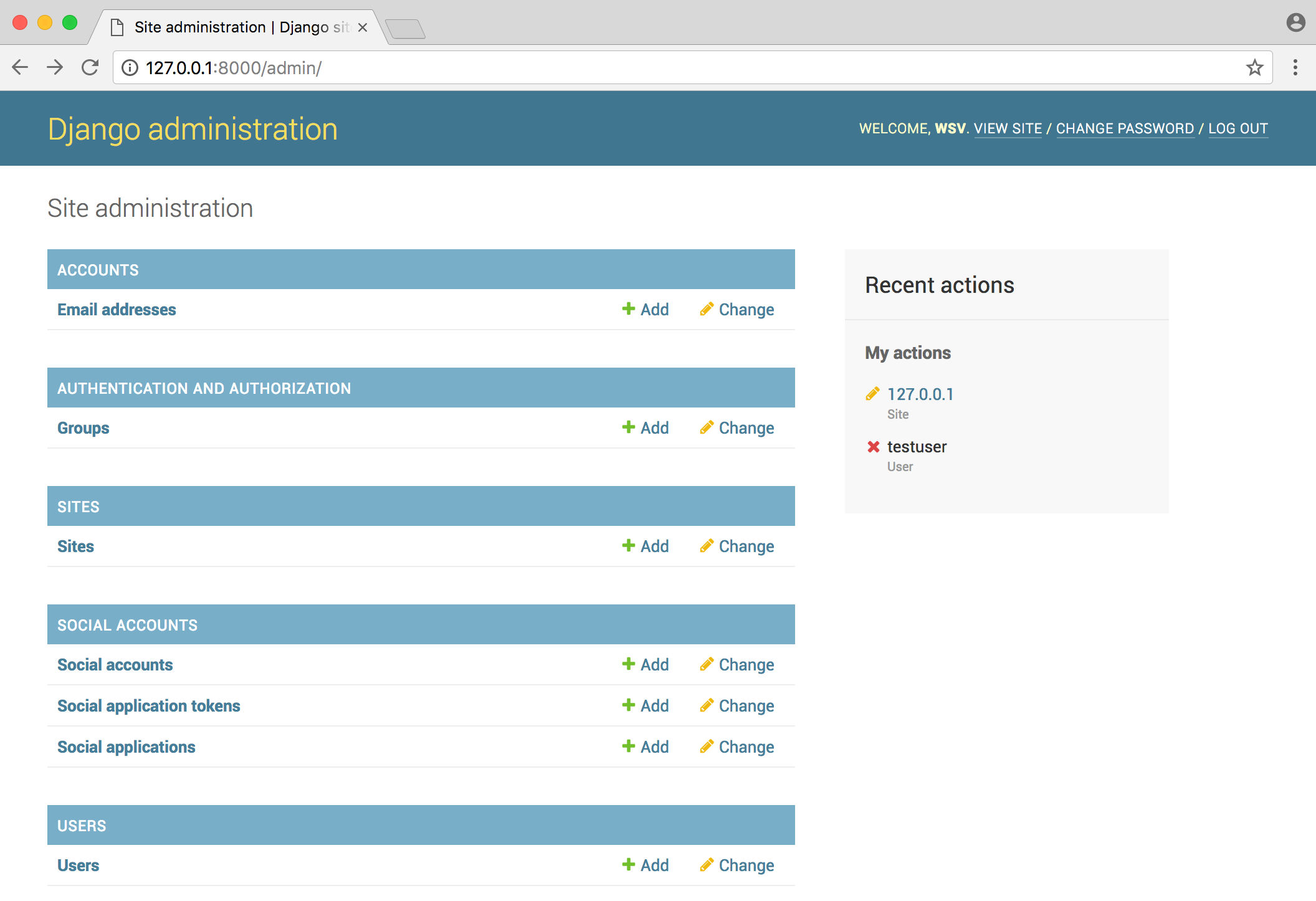This screenshot has height=901, width=1316.
Task: Add a new Site
Action: [646, 546]
